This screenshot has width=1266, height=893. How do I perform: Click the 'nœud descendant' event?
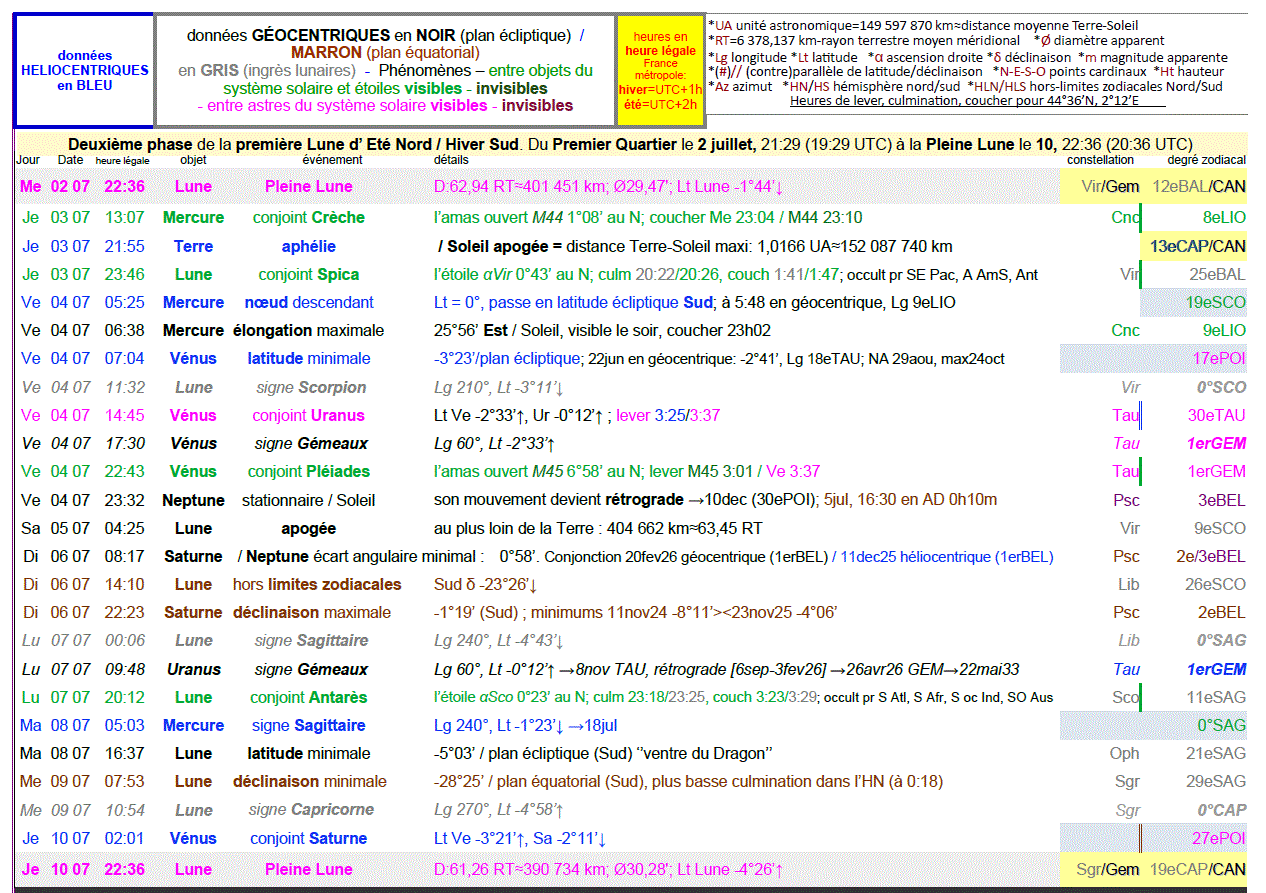pyautogui.click(x=309, y=302)
